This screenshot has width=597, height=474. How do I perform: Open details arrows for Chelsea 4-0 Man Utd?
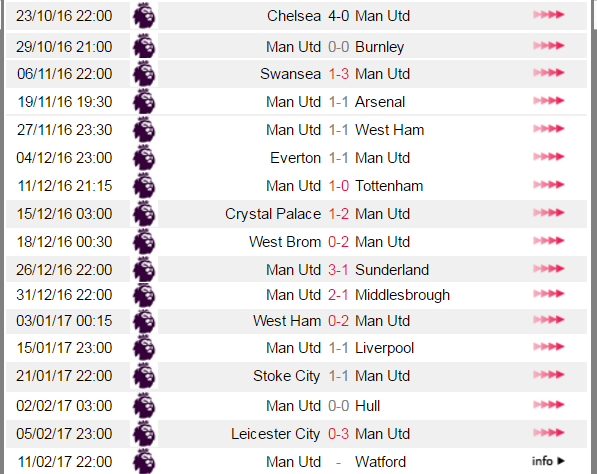coord(548,15)
